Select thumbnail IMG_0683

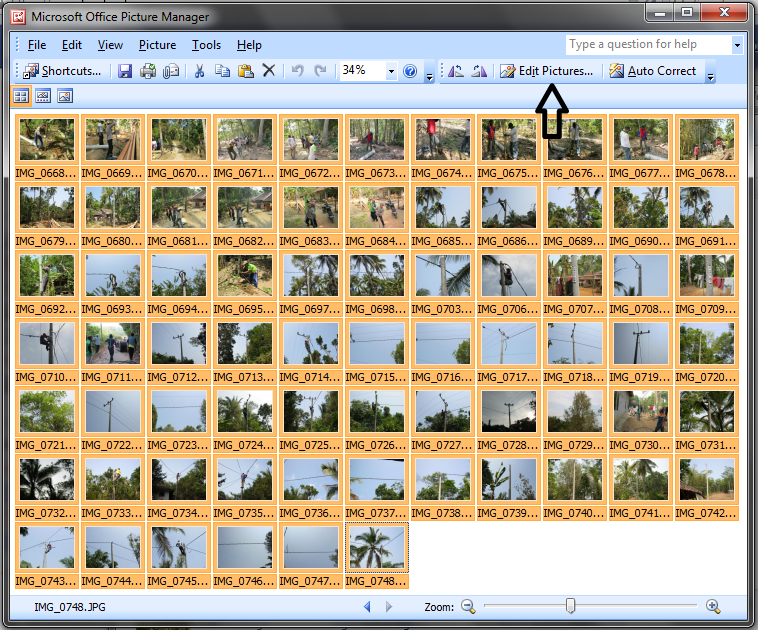(311, 208)
